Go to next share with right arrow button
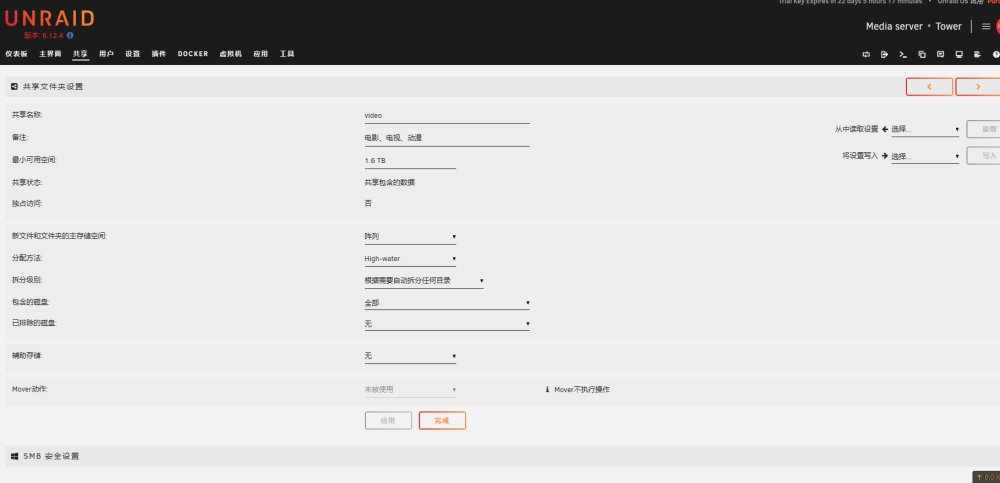Image resolution: width=1000 pixels, height=483 pixels. [x=978, y=87]
